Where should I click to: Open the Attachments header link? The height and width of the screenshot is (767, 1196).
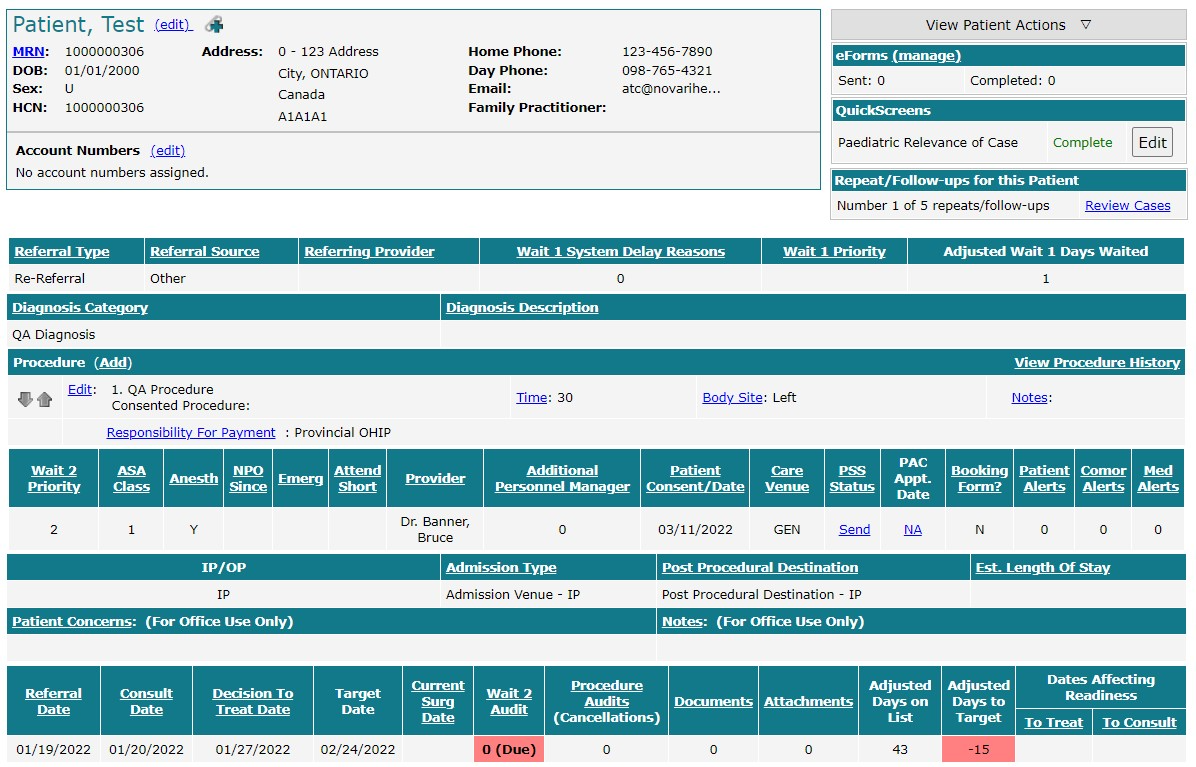[809, 702]
